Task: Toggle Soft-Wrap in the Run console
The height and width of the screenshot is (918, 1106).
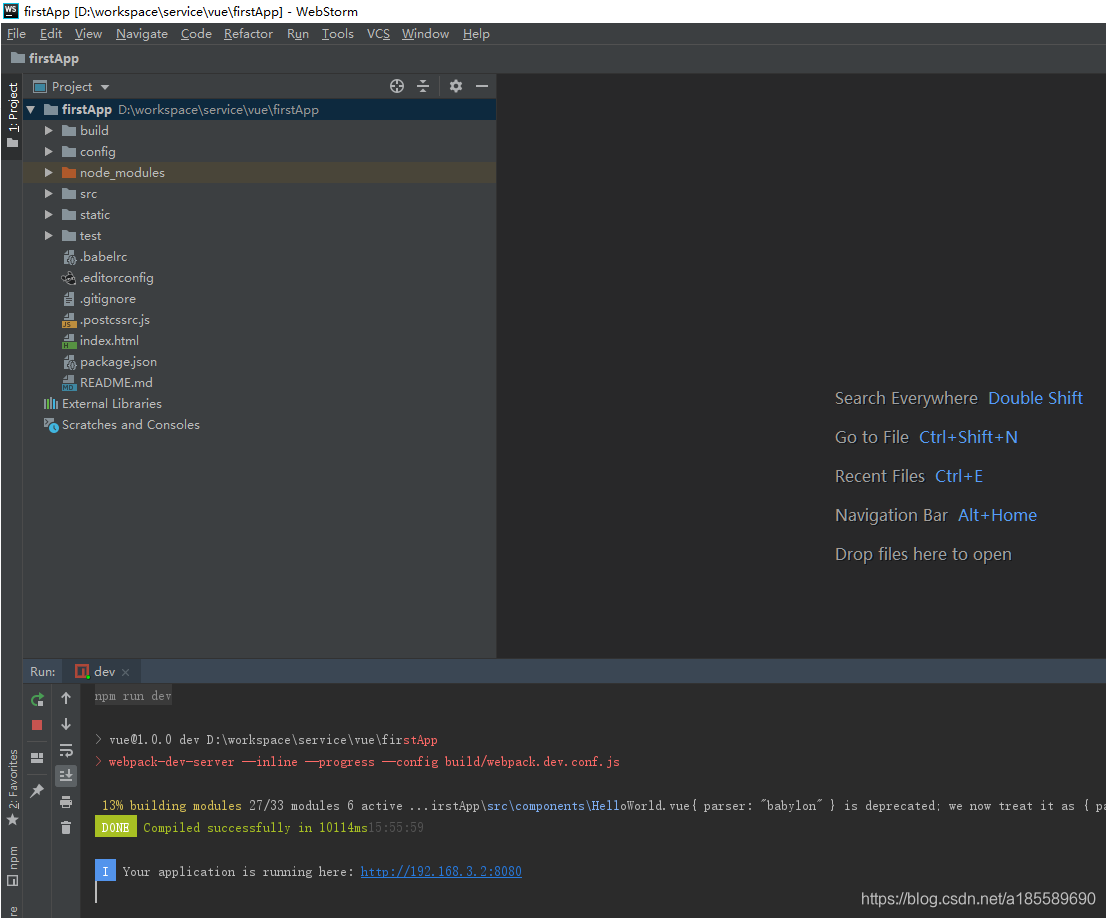Action: coord(66,750)
